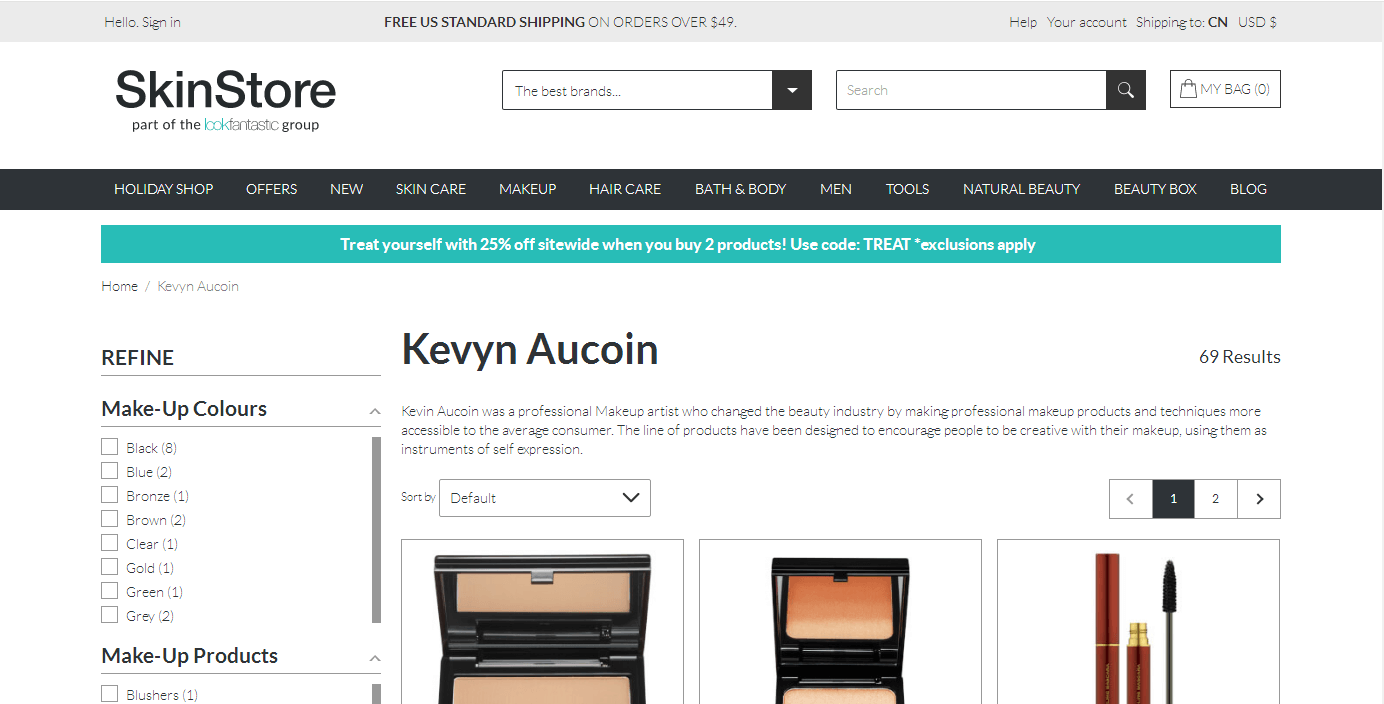Open the Help link

click(x=1023, y=22)
